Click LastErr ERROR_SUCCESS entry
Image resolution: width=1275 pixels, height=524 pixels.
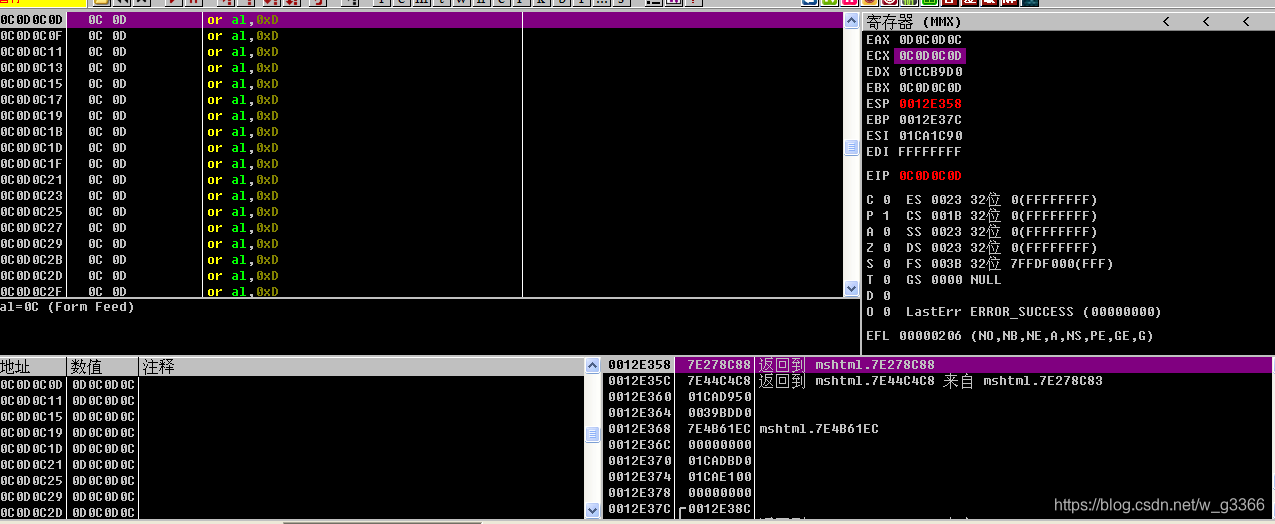1034,312
